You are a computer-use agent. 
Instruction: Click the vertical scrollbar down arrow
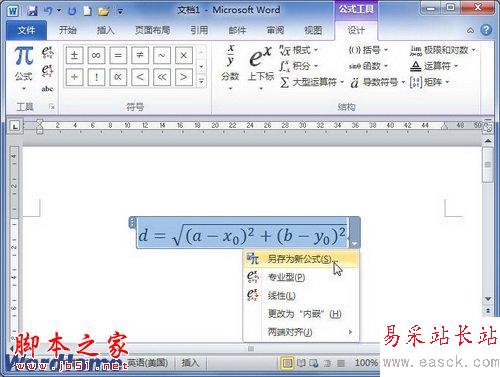coord(488,299)
